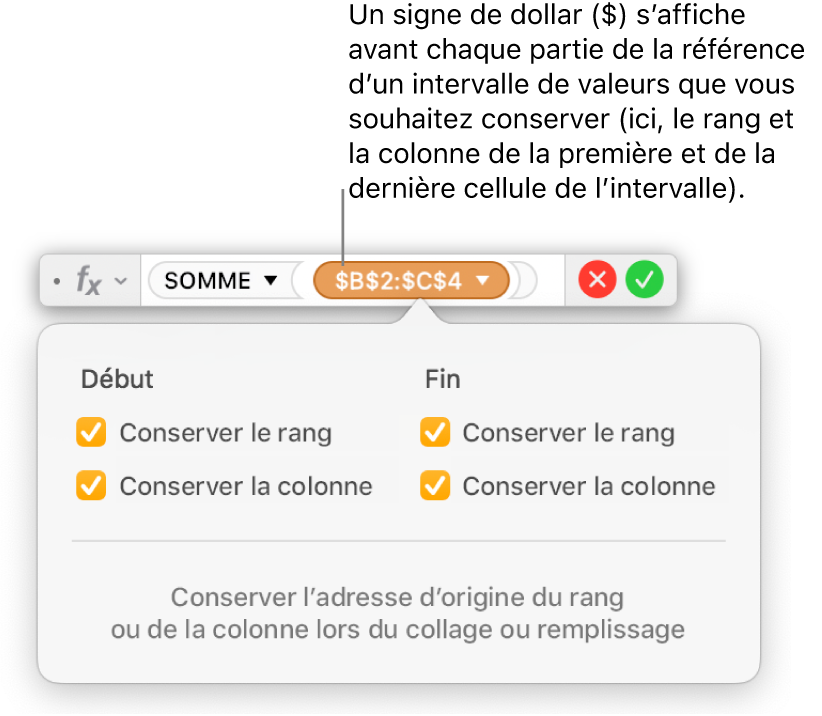Click the 'Conserver la colonne' label text under Fin
This screenshot has height=716, width=822.
(588, 486)
